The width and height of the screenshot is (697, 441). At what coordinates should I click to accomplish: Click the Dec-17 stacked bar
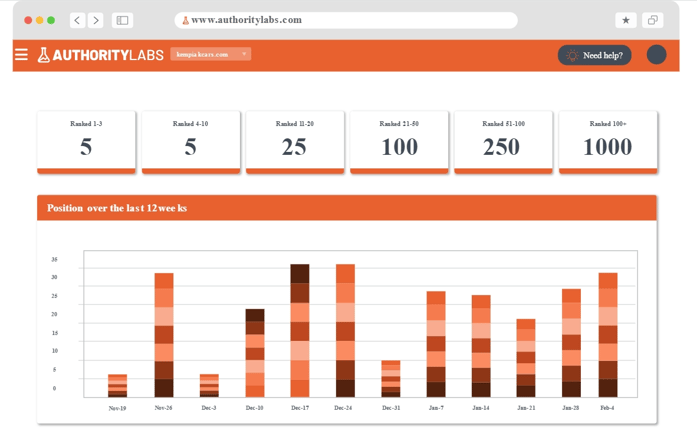tap(300, 331)
